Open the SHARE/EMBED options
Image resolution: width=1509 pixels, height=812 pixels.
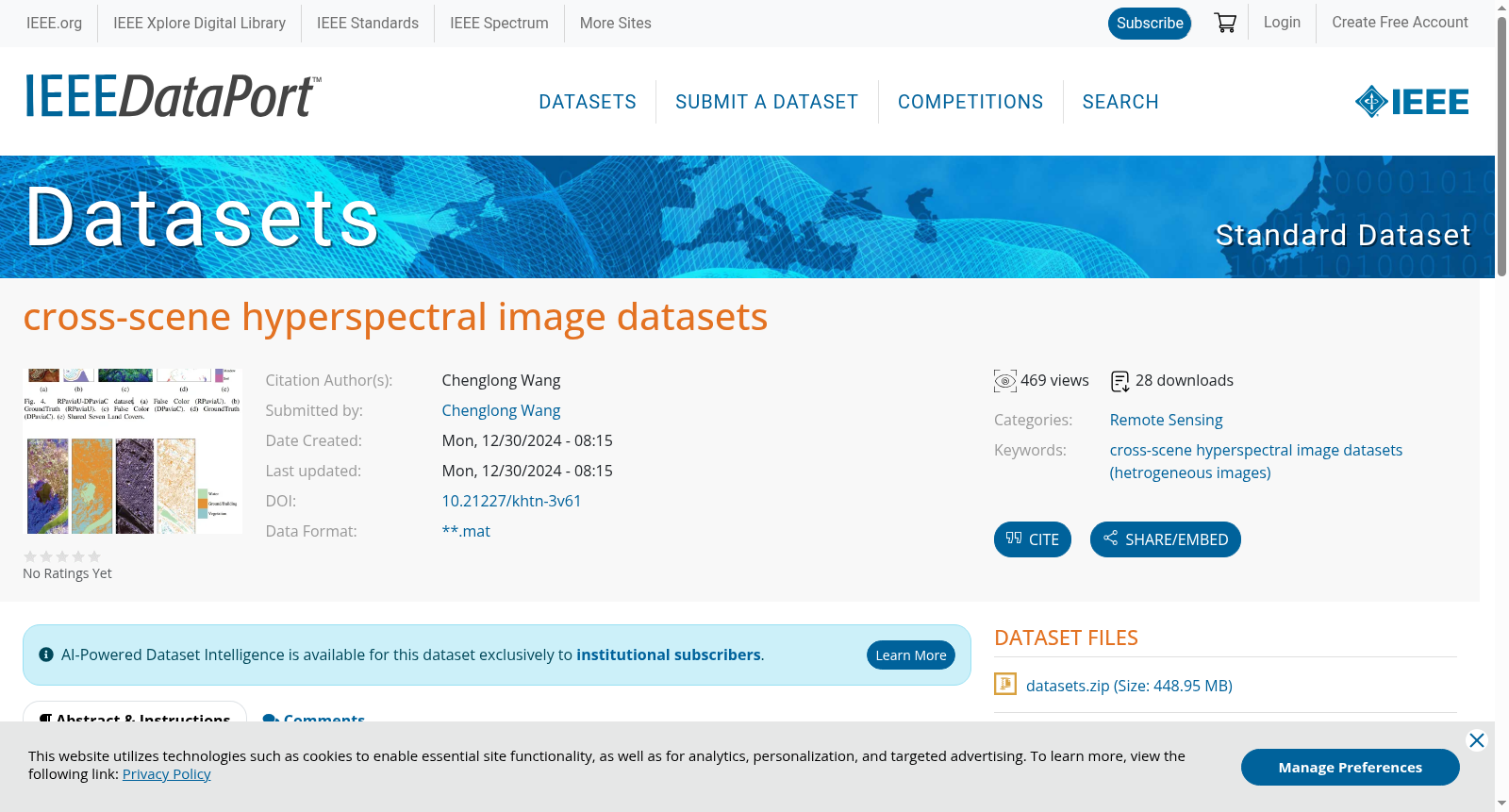1166,539
